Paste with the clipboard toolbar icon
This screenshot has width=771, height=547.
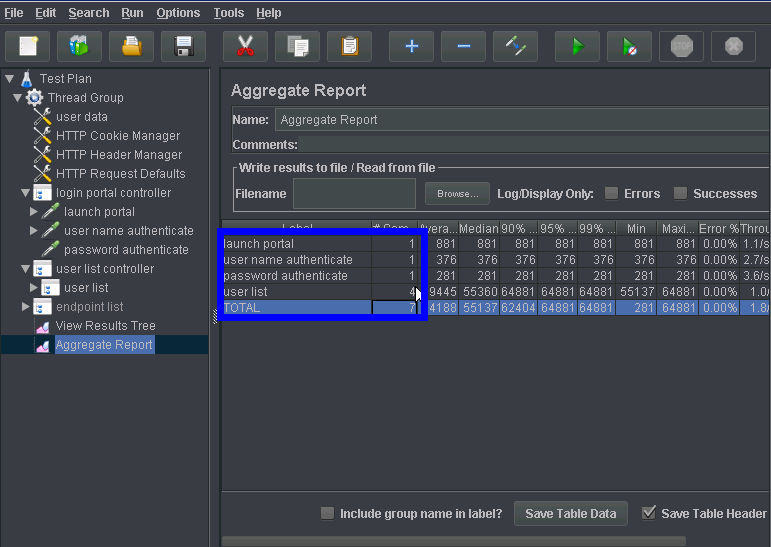coord(350,46)
